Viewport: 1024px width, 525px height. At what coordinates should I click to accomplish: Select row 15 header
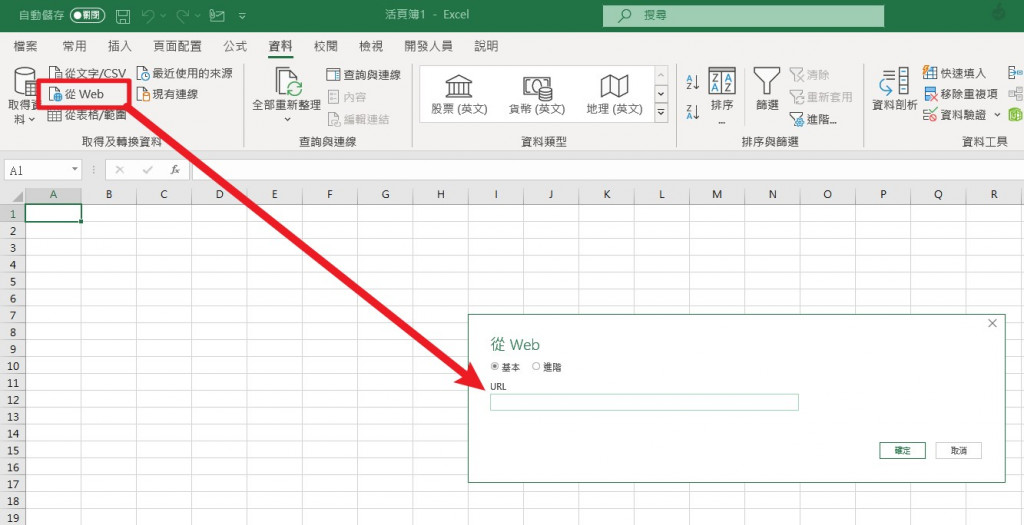(12, 450)
